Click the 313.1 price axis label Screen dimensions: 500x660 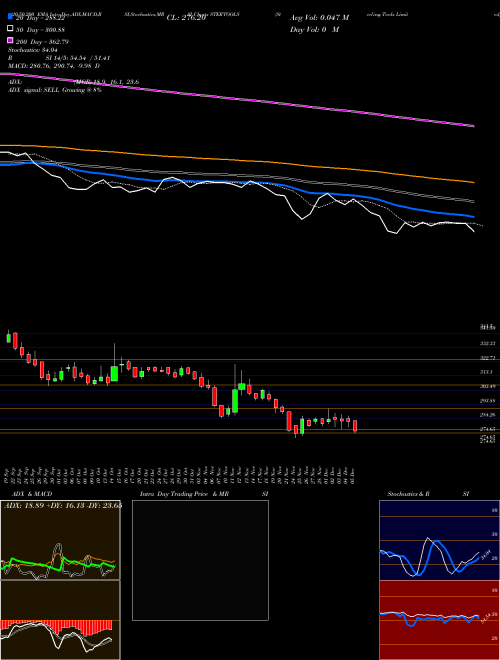point(486,372)
